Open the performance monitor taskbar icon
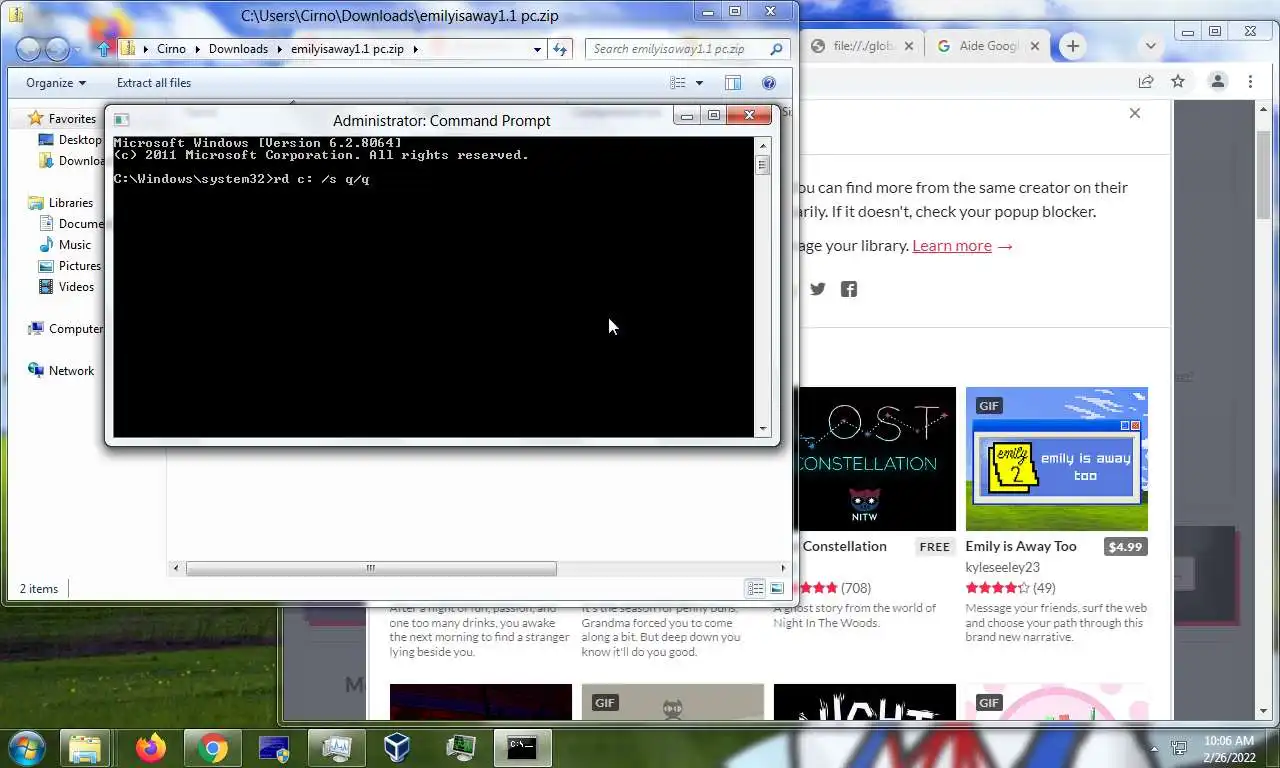 pyautogui.click(x=336, y=748)
